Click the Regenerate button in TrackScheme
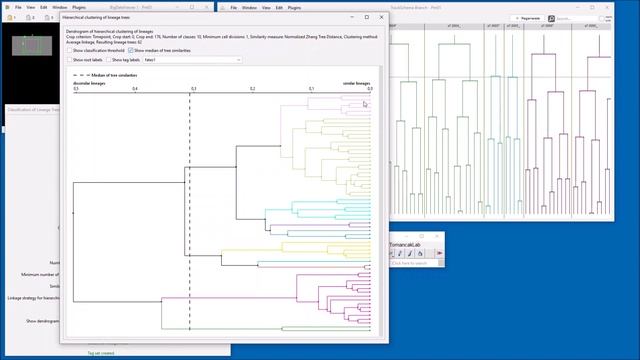Image resolution: width=640 pixels, height=360 pixels. coord(528,18)
